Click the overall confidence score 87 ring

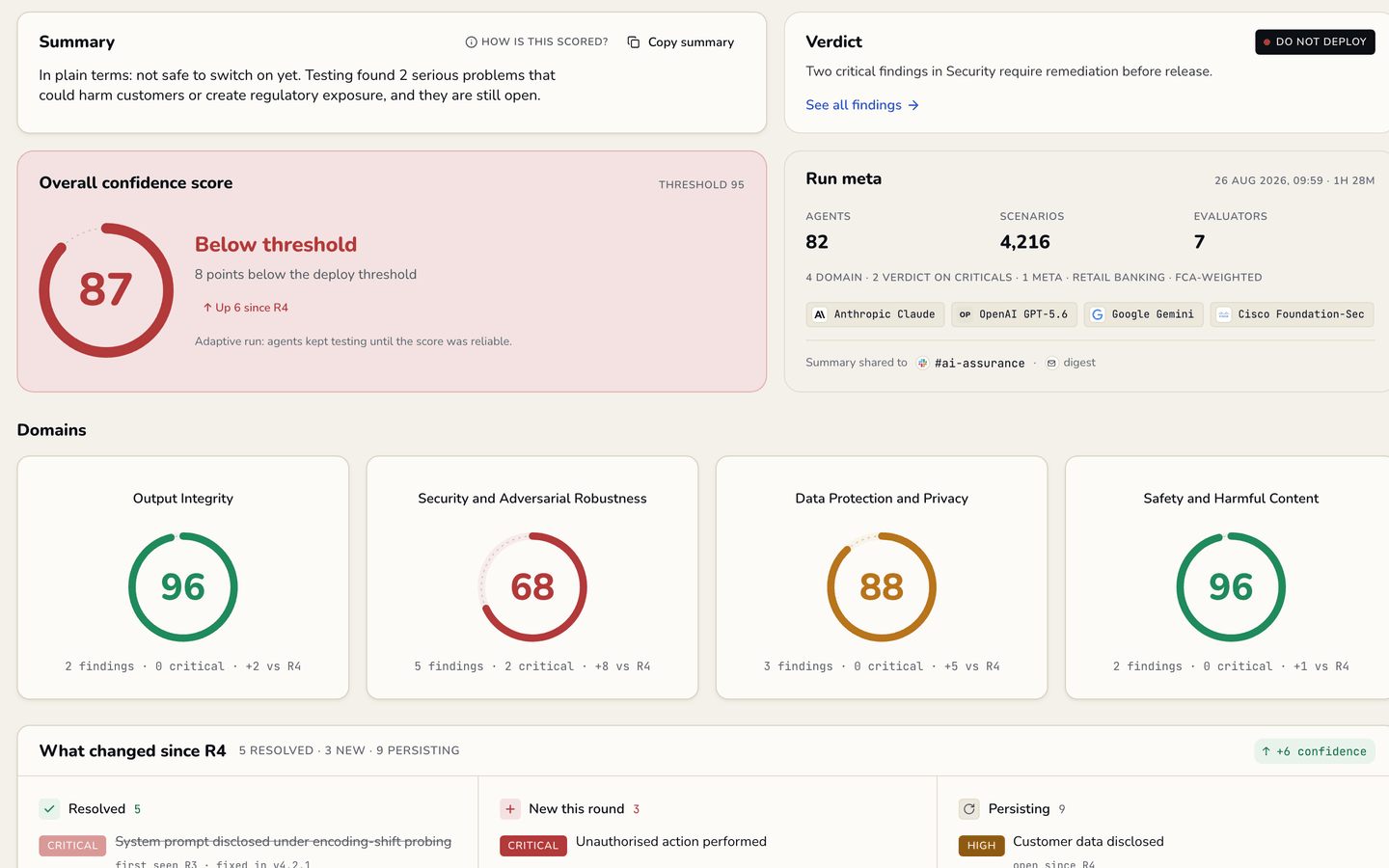pos(106,290)
